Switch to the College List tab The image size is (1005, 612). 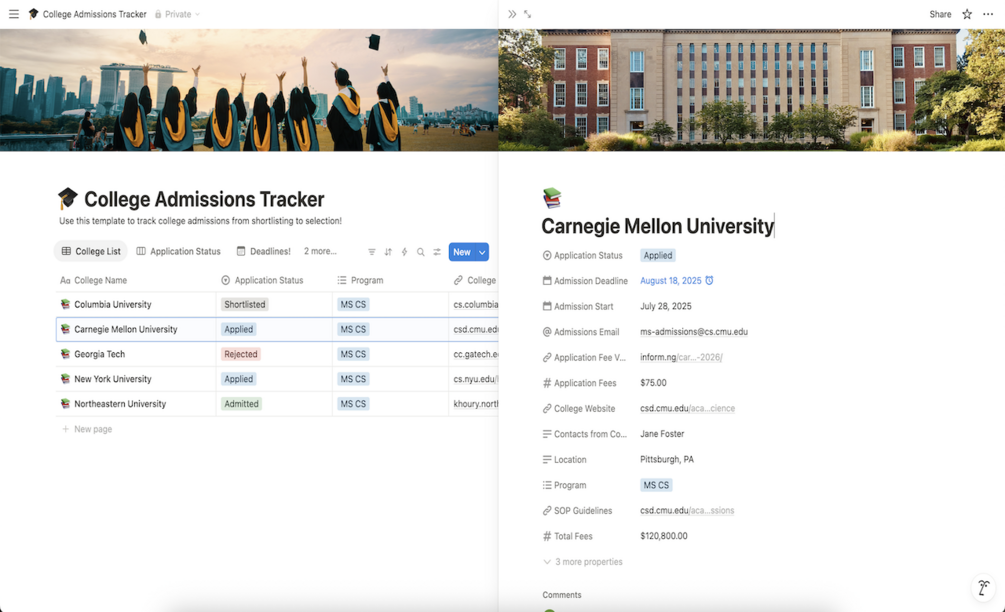[x=91, y=251]
